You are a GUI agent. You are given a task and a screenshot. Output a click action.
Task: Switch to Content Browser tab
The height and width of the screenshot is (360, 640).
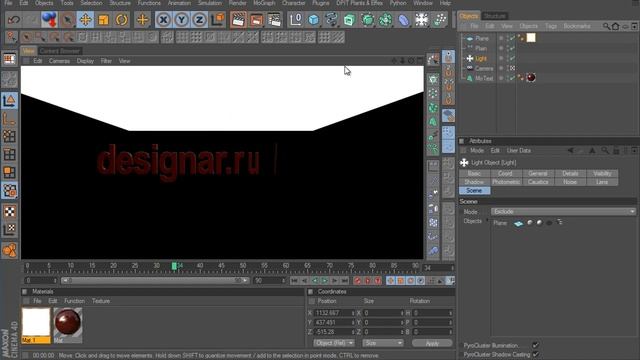pyautogui.click(x=60, y=51)
